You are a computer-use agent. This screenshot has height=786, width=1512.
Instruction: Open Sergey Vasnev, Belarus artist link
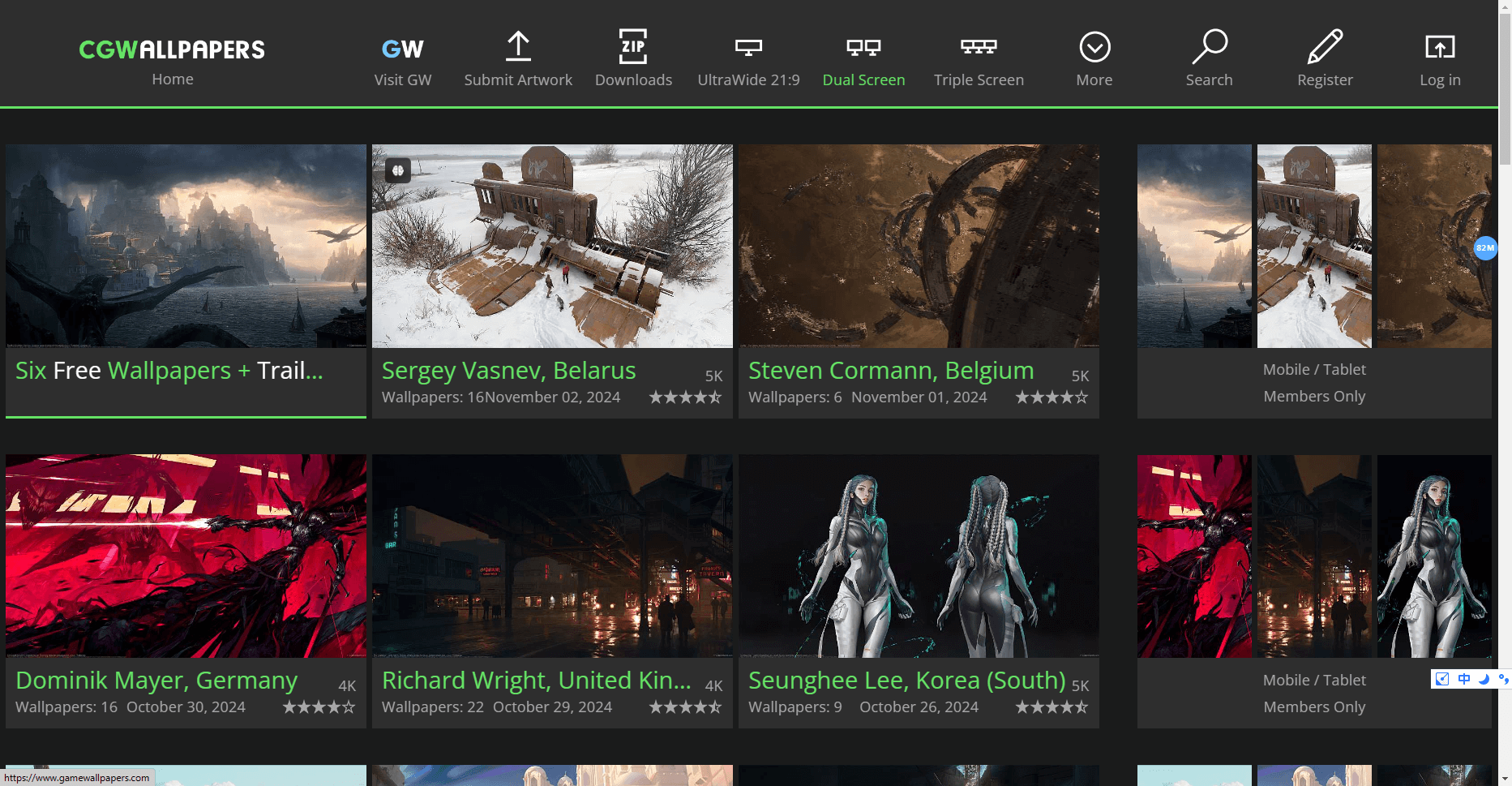(508, 371)
